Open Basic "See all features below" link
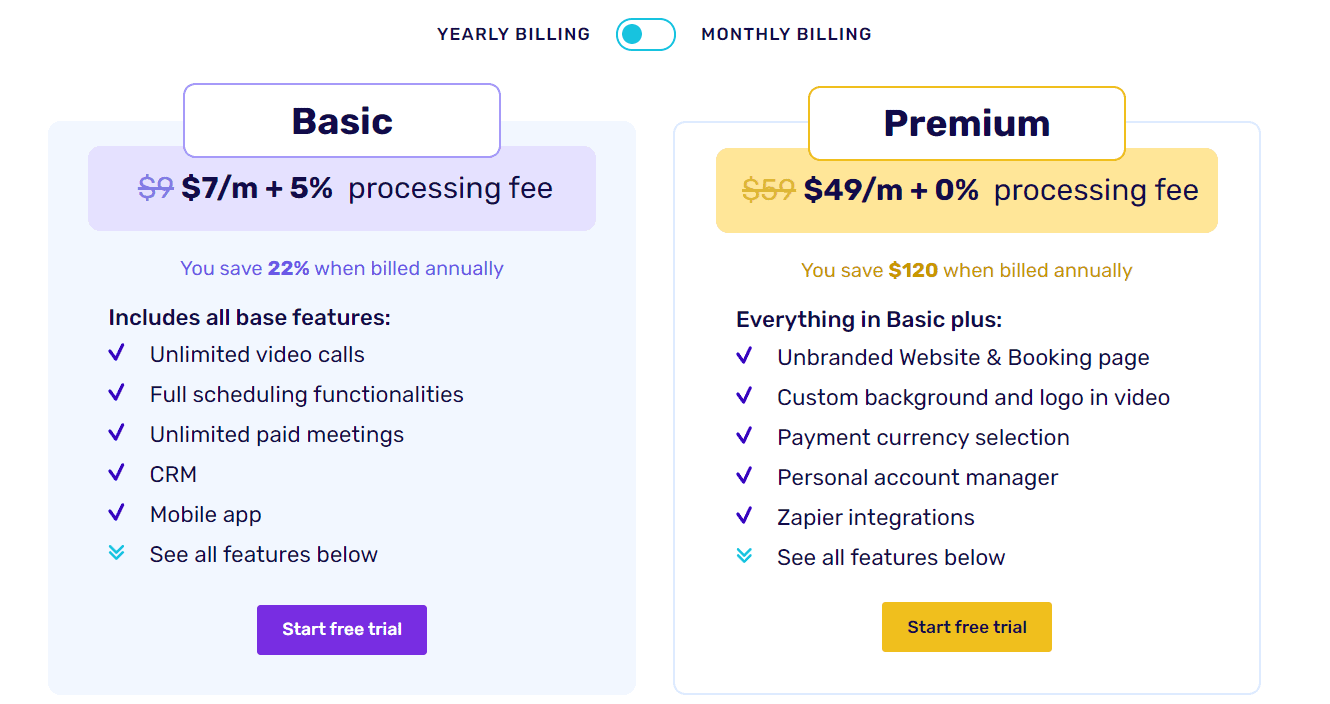This screenshot has height=704, width=1330. click(264, 554)
